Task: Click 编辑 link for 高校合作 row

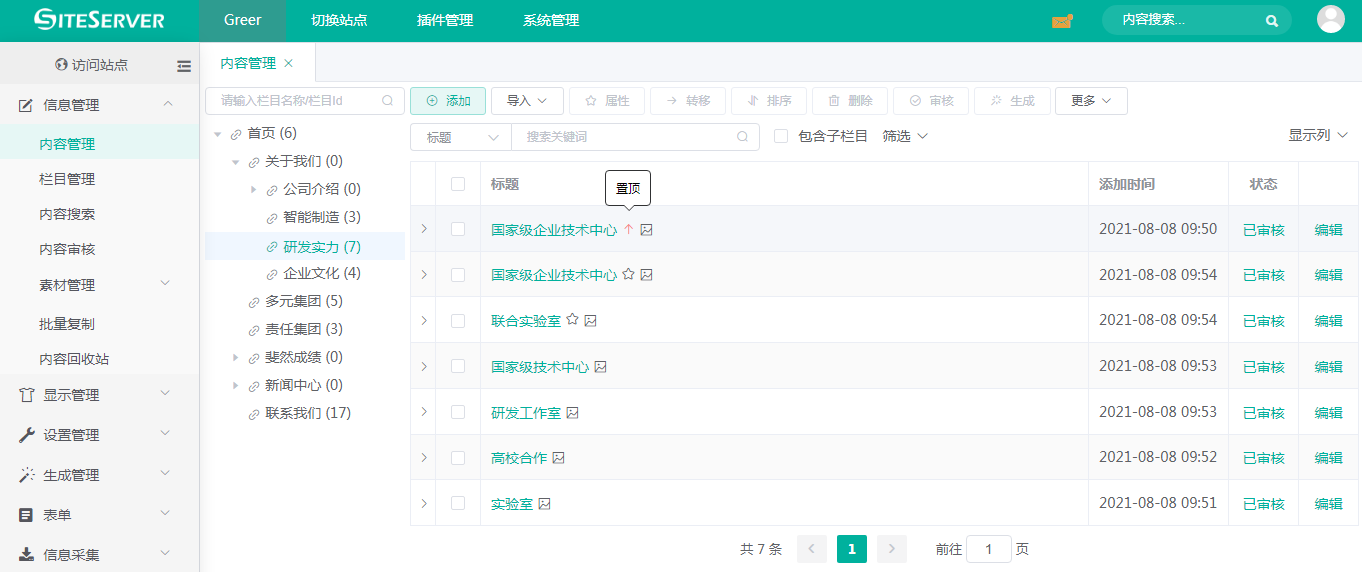Action: [x=1328, y=458]
